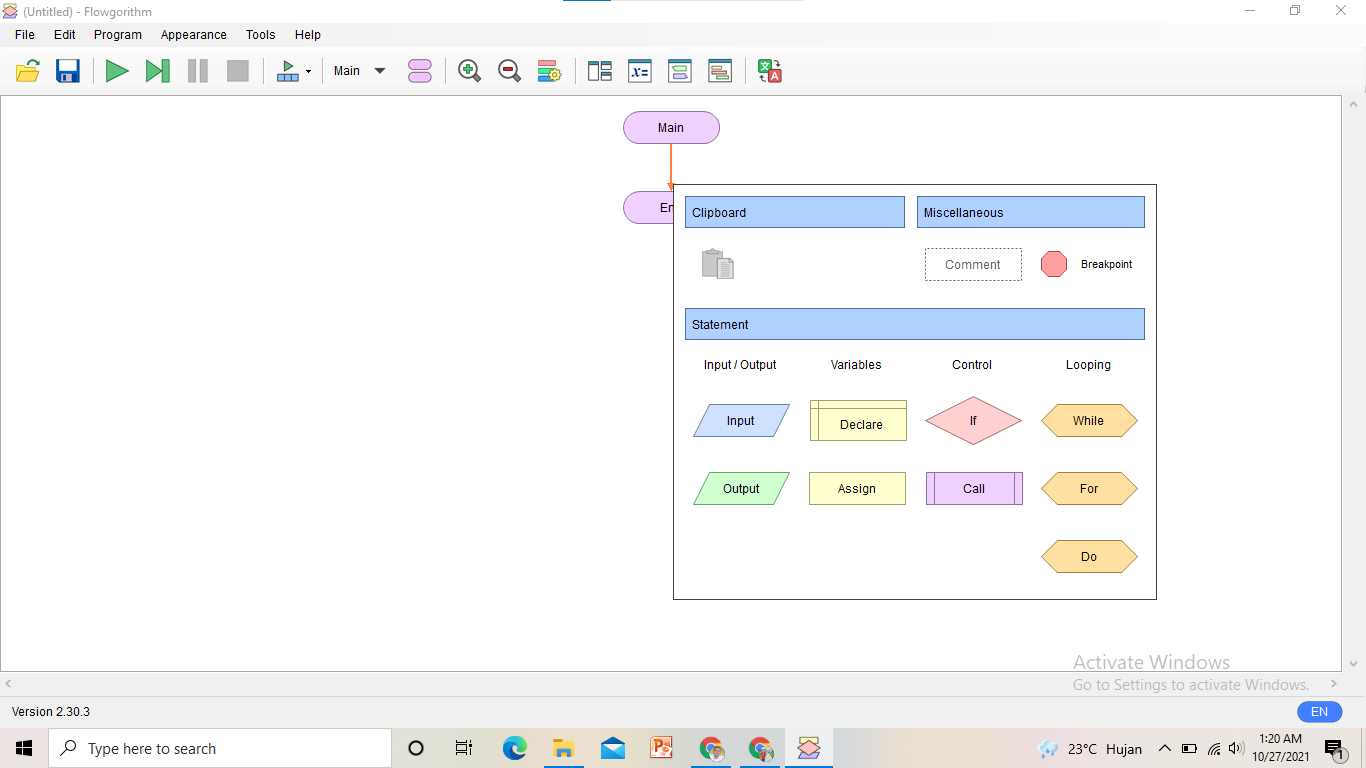Open an existing flowchart file

(27, 70)
